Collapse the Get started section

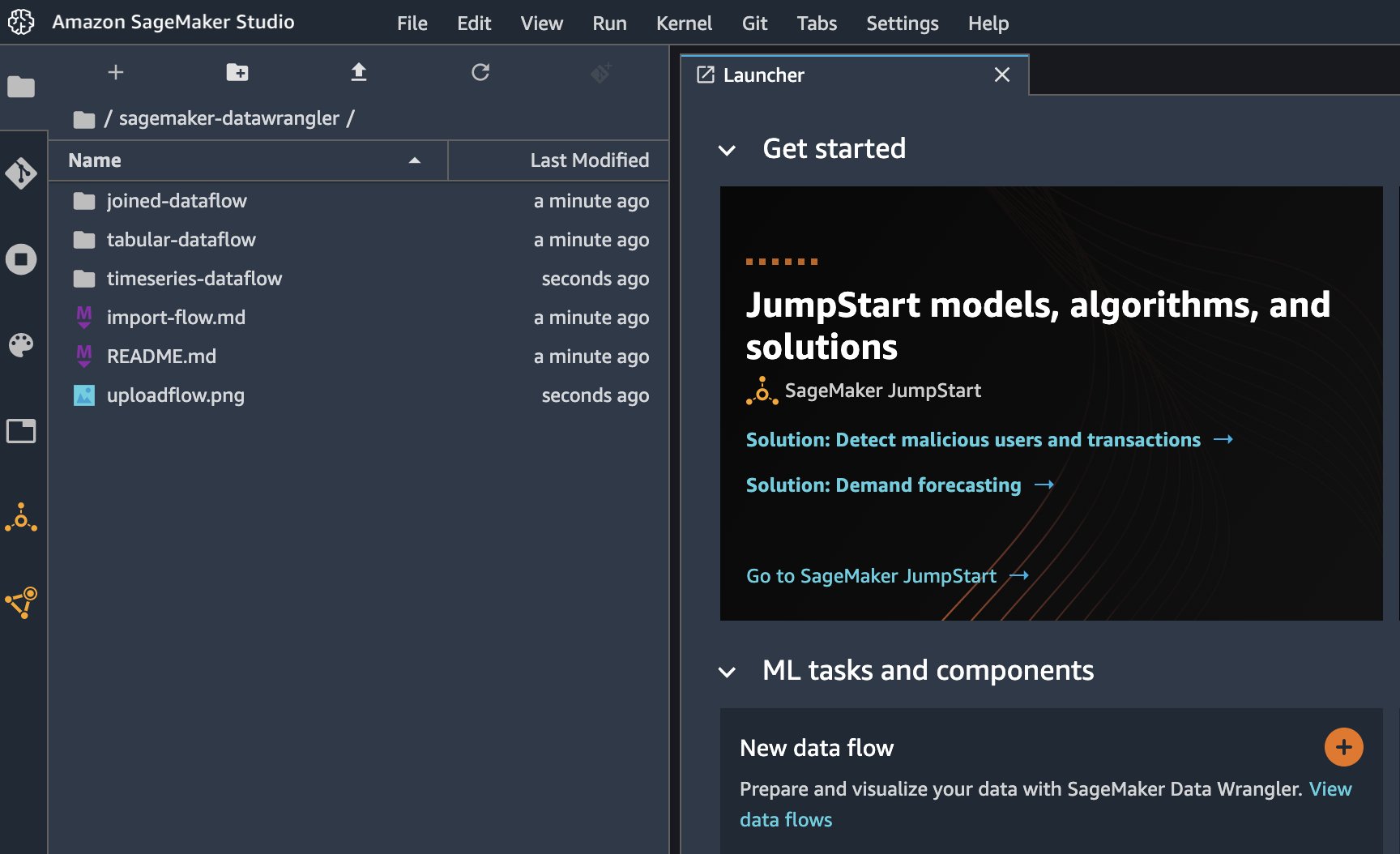click(727, 150)
